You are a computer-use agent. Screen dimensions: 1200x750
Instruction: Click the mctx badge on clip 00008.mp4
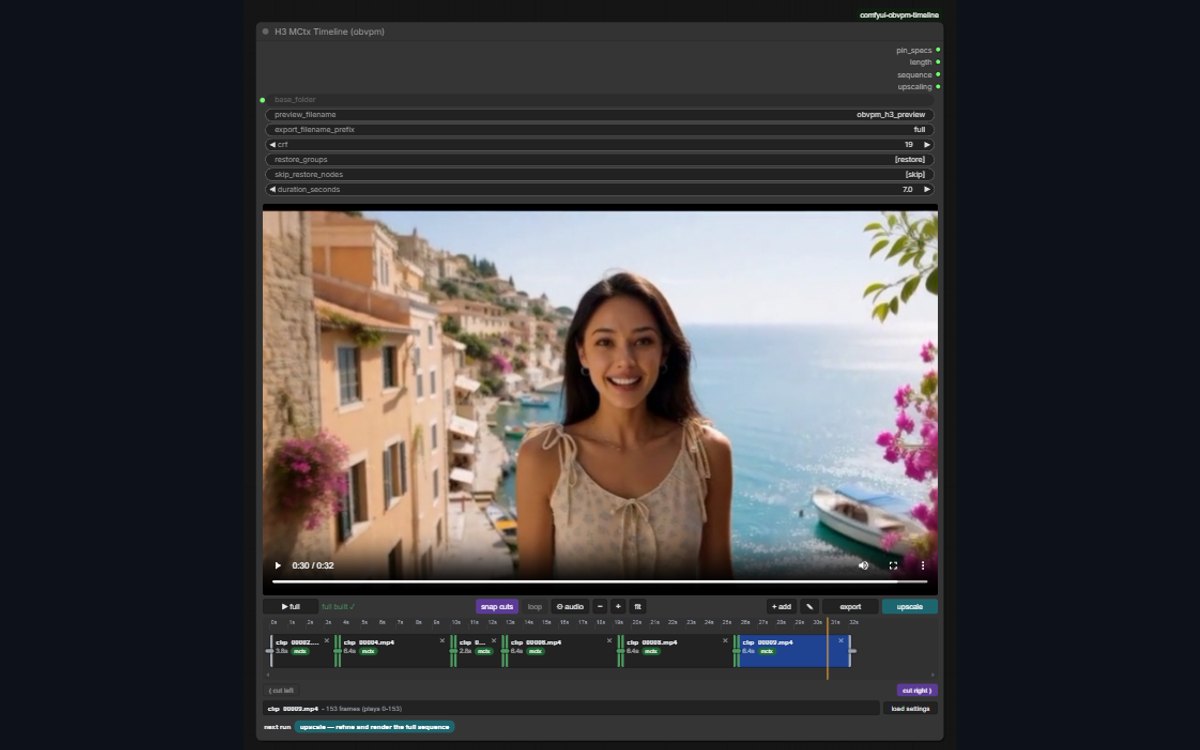(x=651, y=651)
